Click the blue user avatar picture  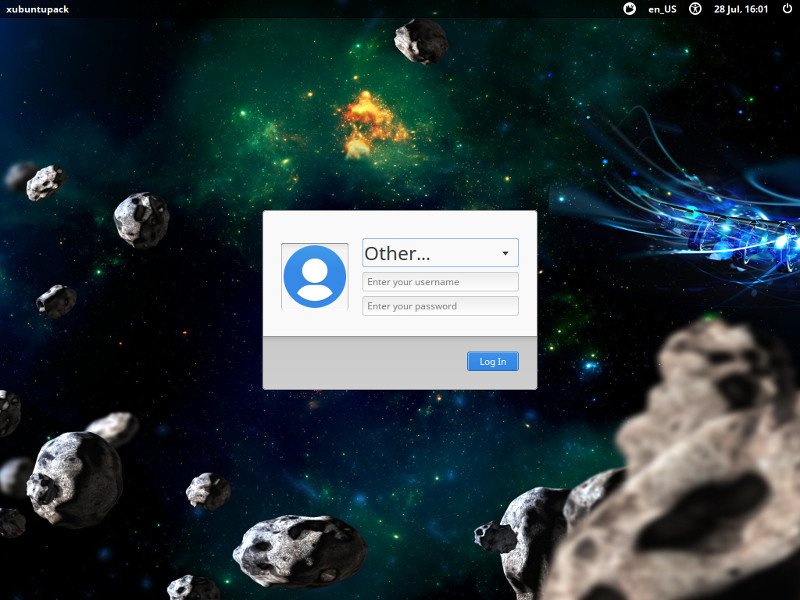315,276
